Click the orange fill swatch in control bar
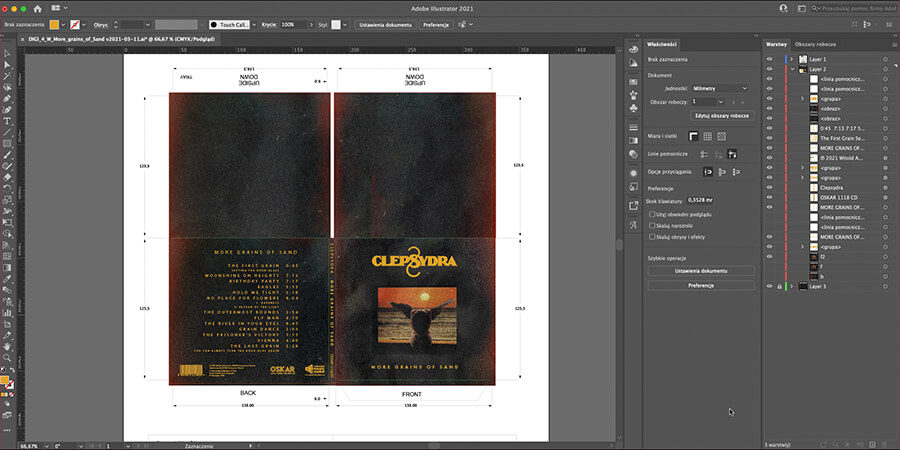Viewport: 900px width, 450px height. pyautogui.click(x=54, y=25)
